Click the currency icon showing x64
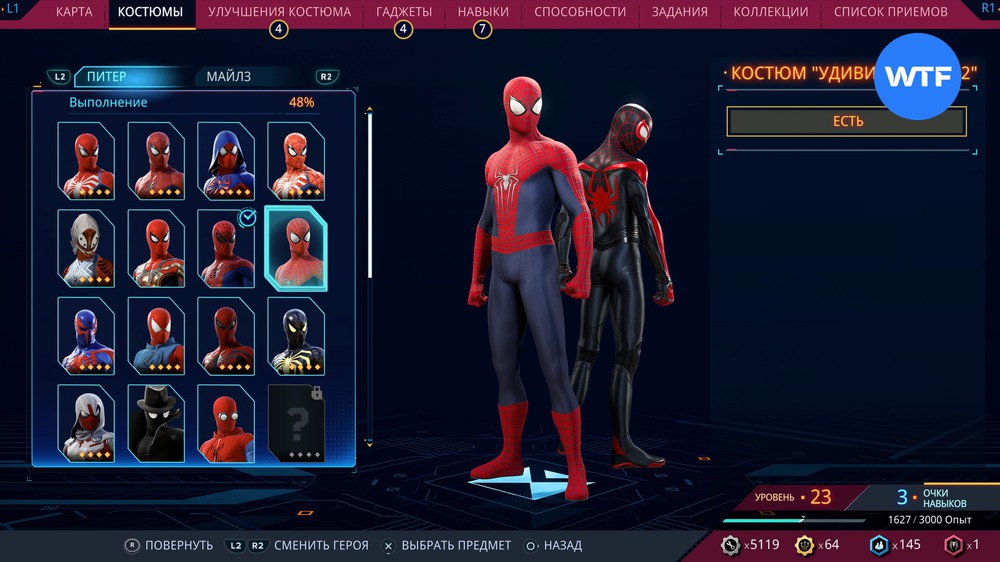Screen dimensions: 1000x562 point(805,545)
